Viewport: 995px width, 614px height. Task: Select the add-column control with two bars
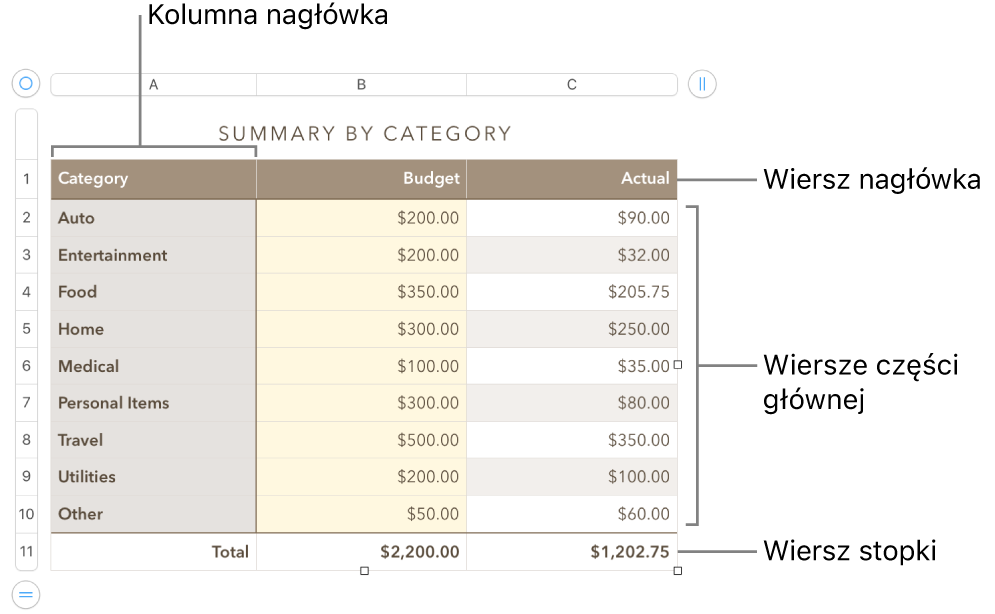pos(701,84)
